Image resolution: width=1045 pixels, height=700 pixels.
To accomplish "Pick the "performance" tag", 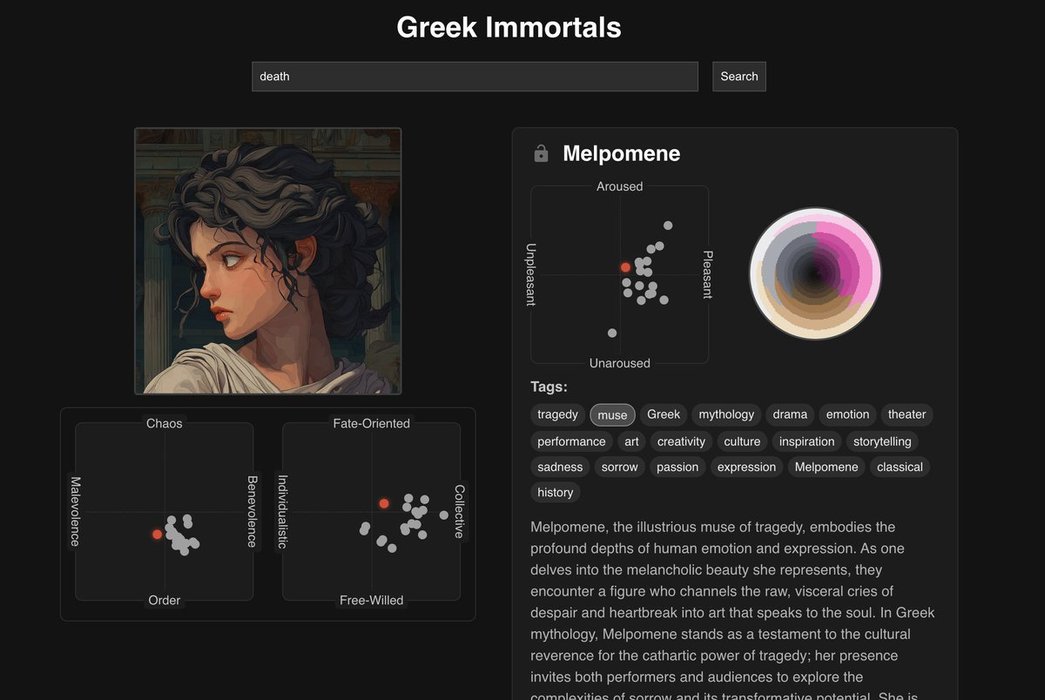I will tap(571, 441).
